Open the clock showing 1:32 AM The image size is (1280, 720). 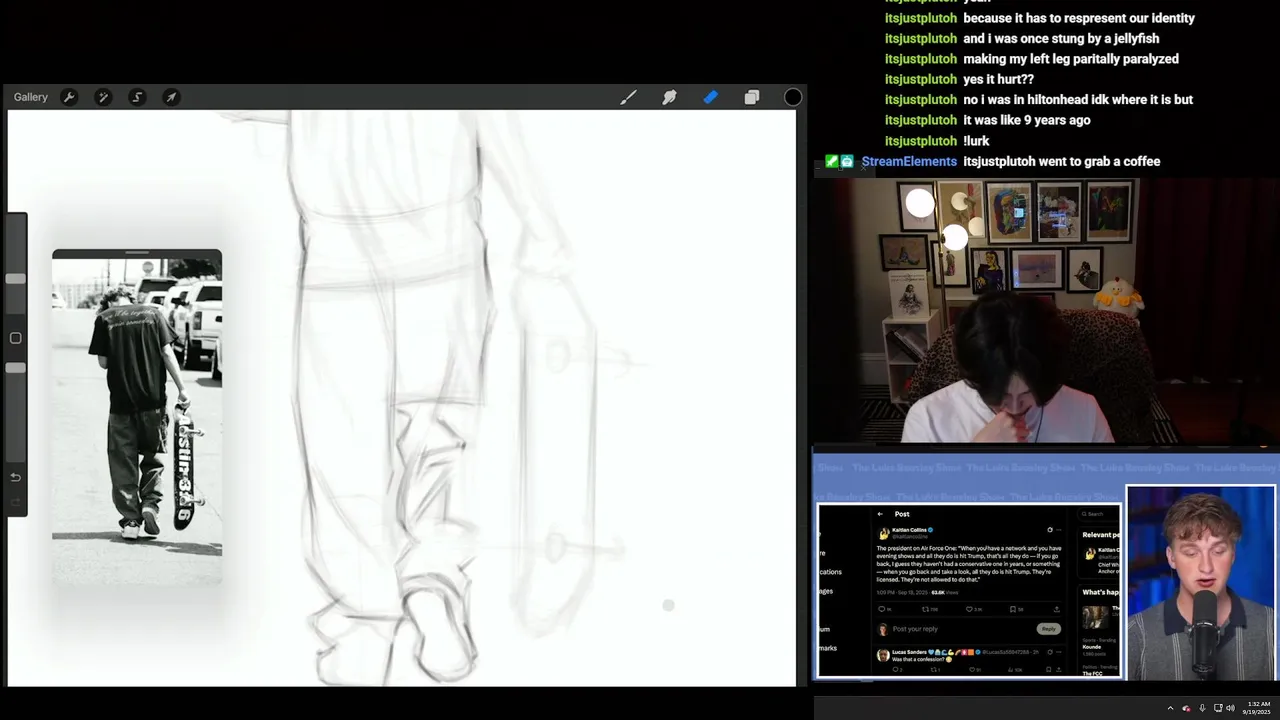tap(1257, 708)
